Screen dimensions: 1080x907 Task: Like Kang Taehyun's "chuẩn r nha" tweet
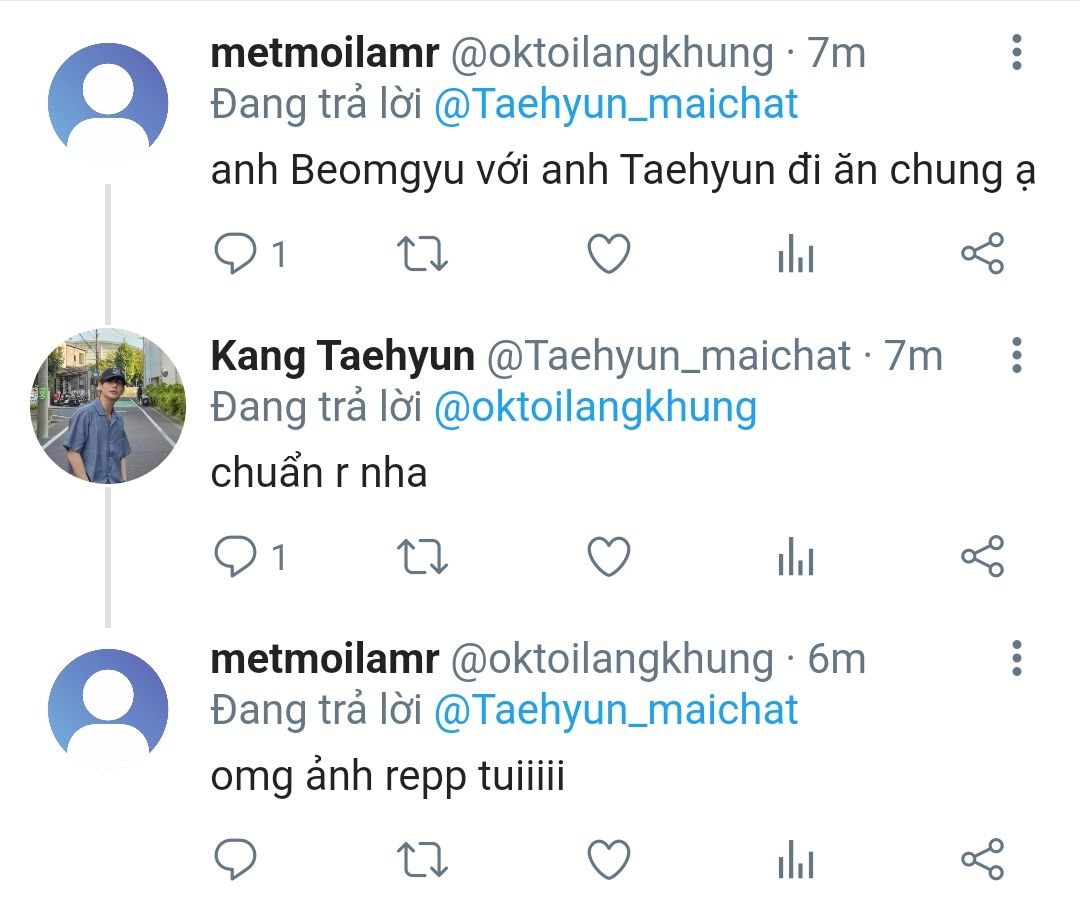click(x=608, y=557)
